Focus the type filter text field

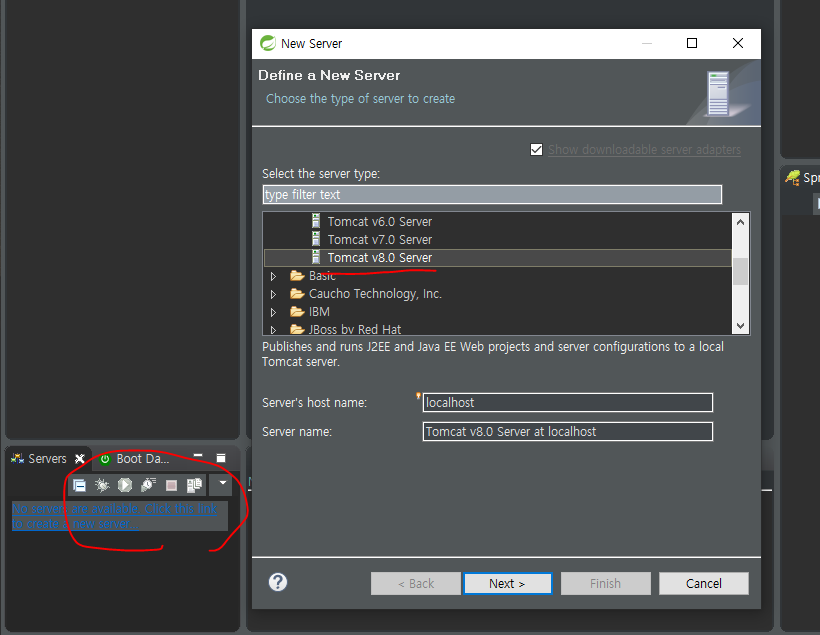pos(492,195)
